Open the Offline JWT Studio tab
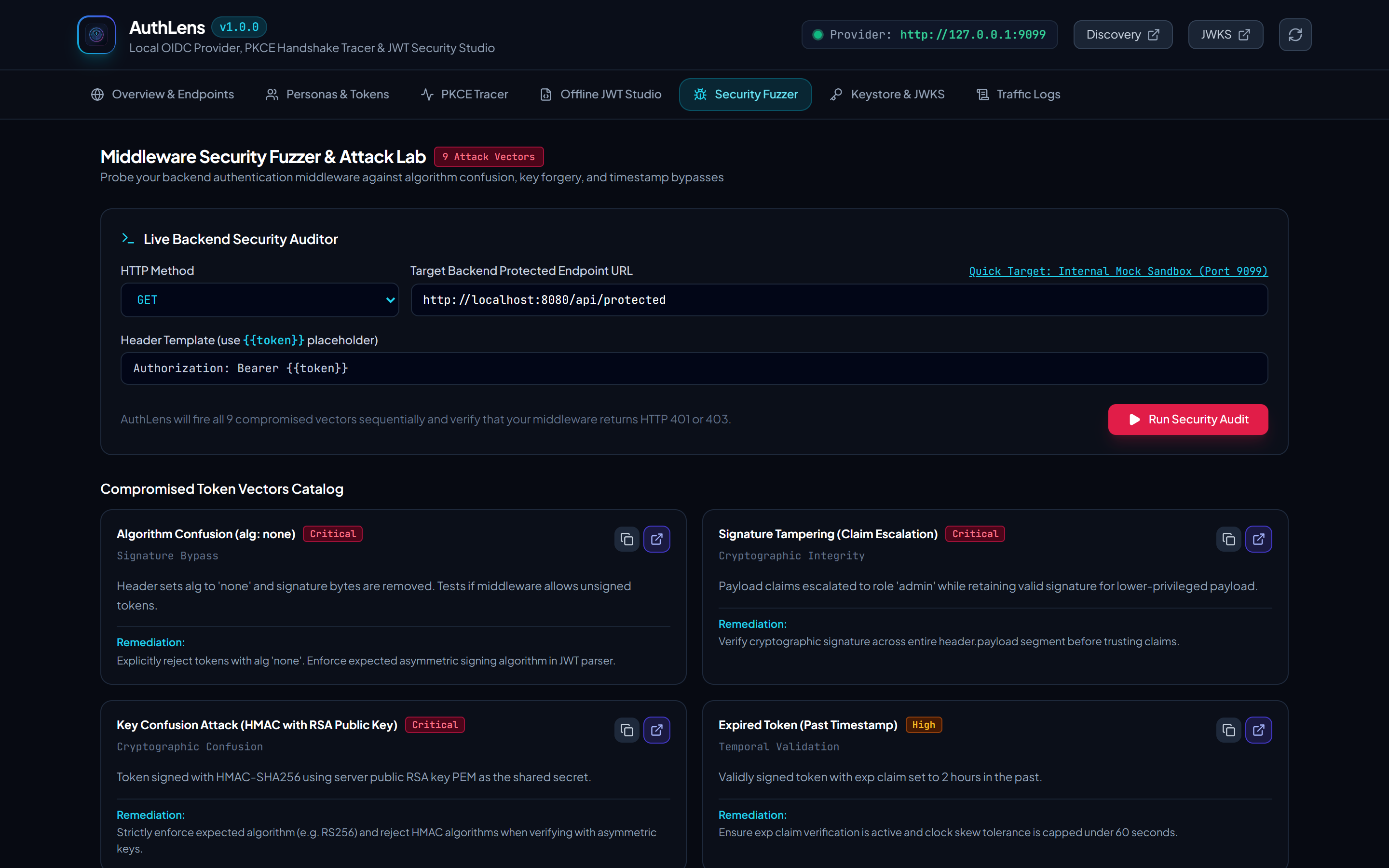 (600, 94)
